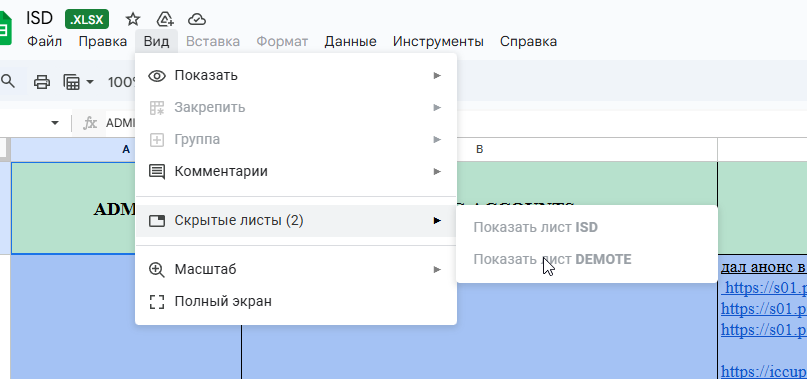This screenshot has width=807, height=379.
Task: Open the Данные menu
Action: click(x=350, y=42)
